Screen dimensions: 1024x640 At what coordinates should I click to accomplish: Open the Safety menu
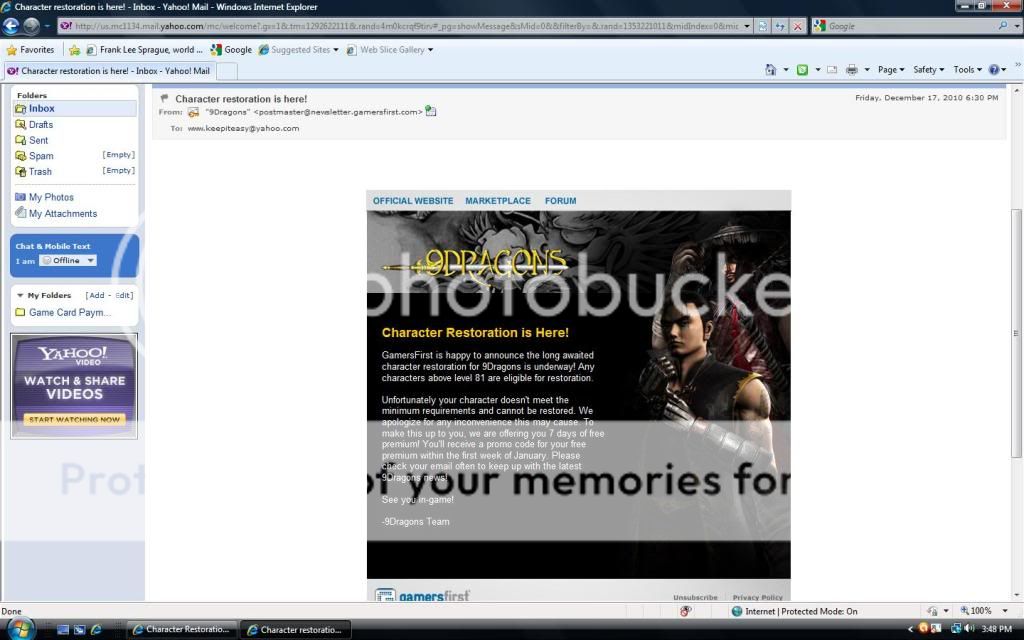929,69
